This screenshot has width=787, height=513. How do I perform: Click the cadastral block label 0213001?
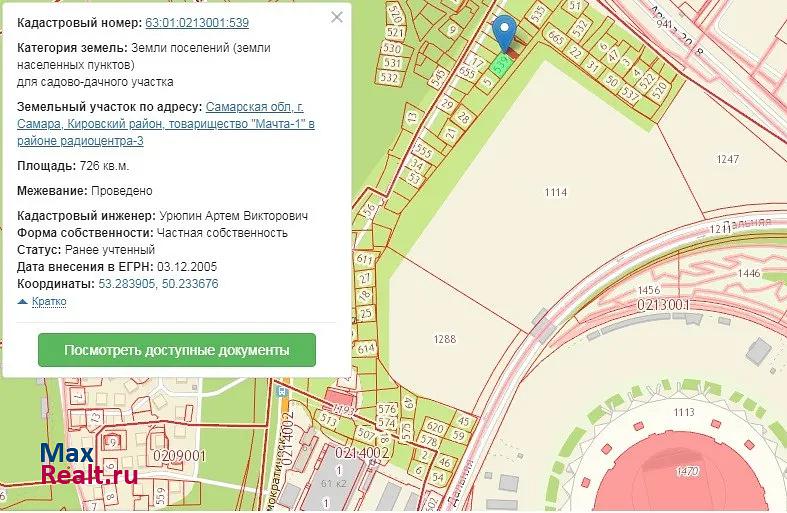click(663, 304)
